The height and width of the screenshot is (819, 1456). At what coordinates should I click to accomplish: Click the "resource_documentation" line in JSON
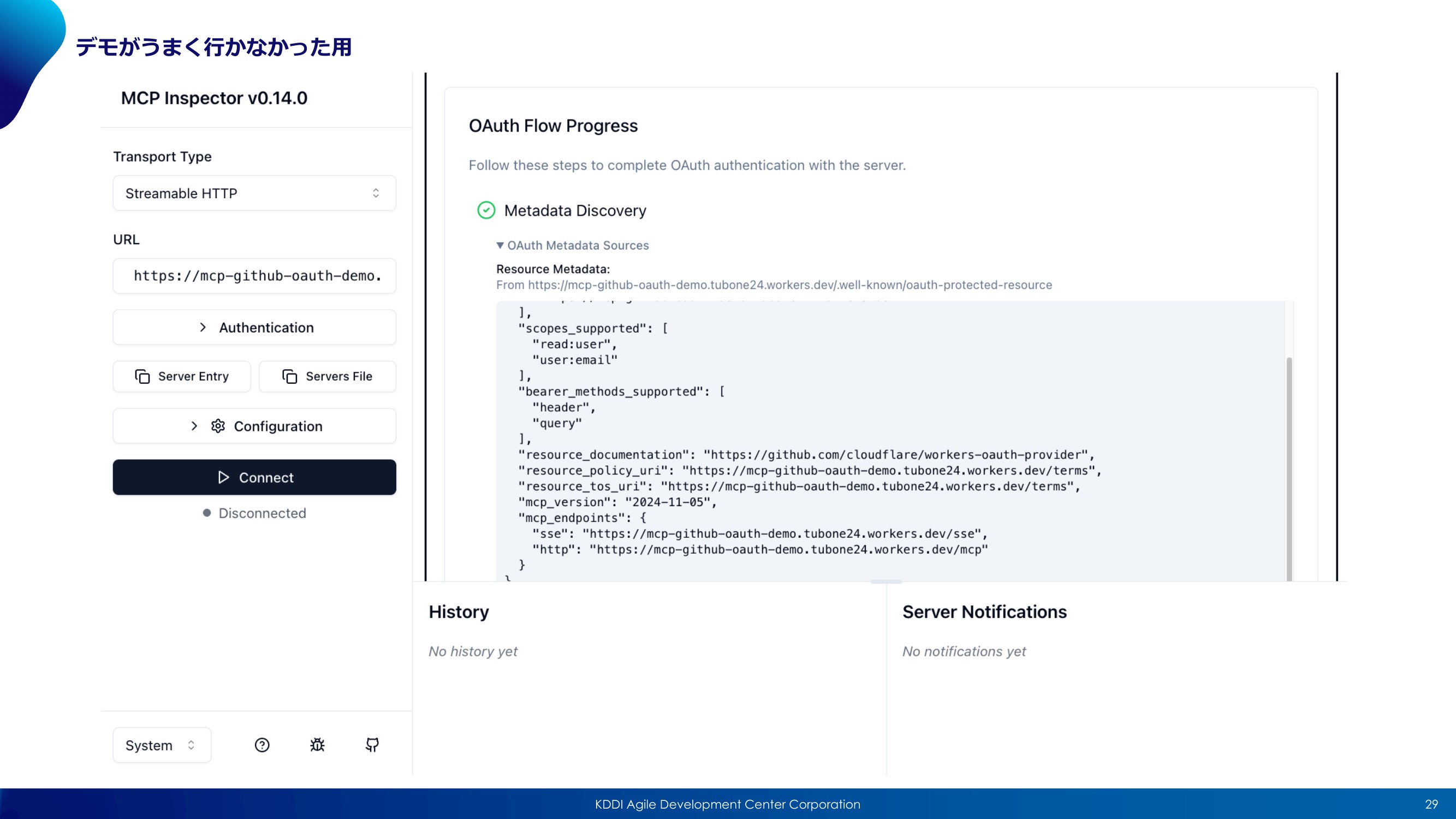click(x=806, y=454)
